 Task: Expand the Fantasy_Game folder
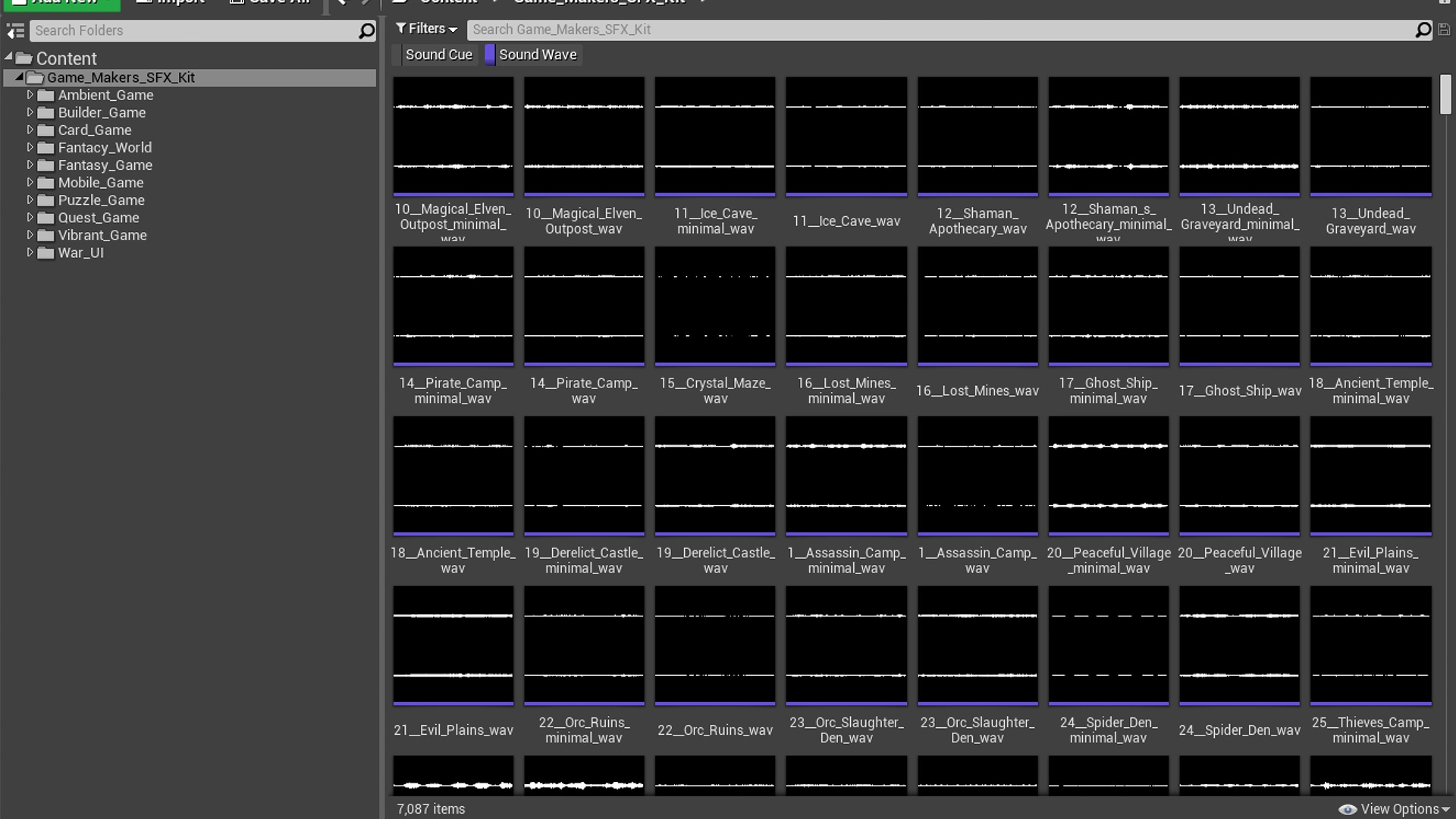coord(30,165)
